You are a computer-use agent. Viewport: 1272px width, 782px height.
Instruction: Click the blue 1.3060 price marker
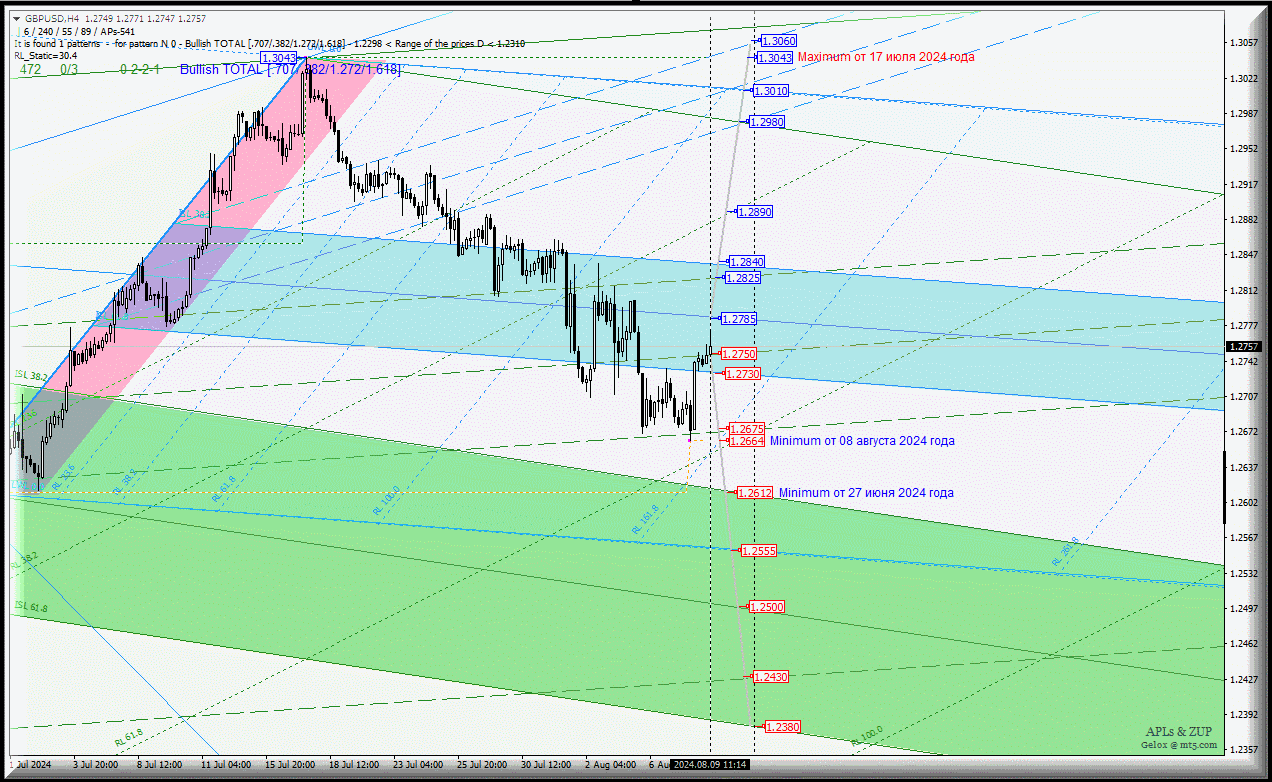pyautogui.click(x=778, y=41)
